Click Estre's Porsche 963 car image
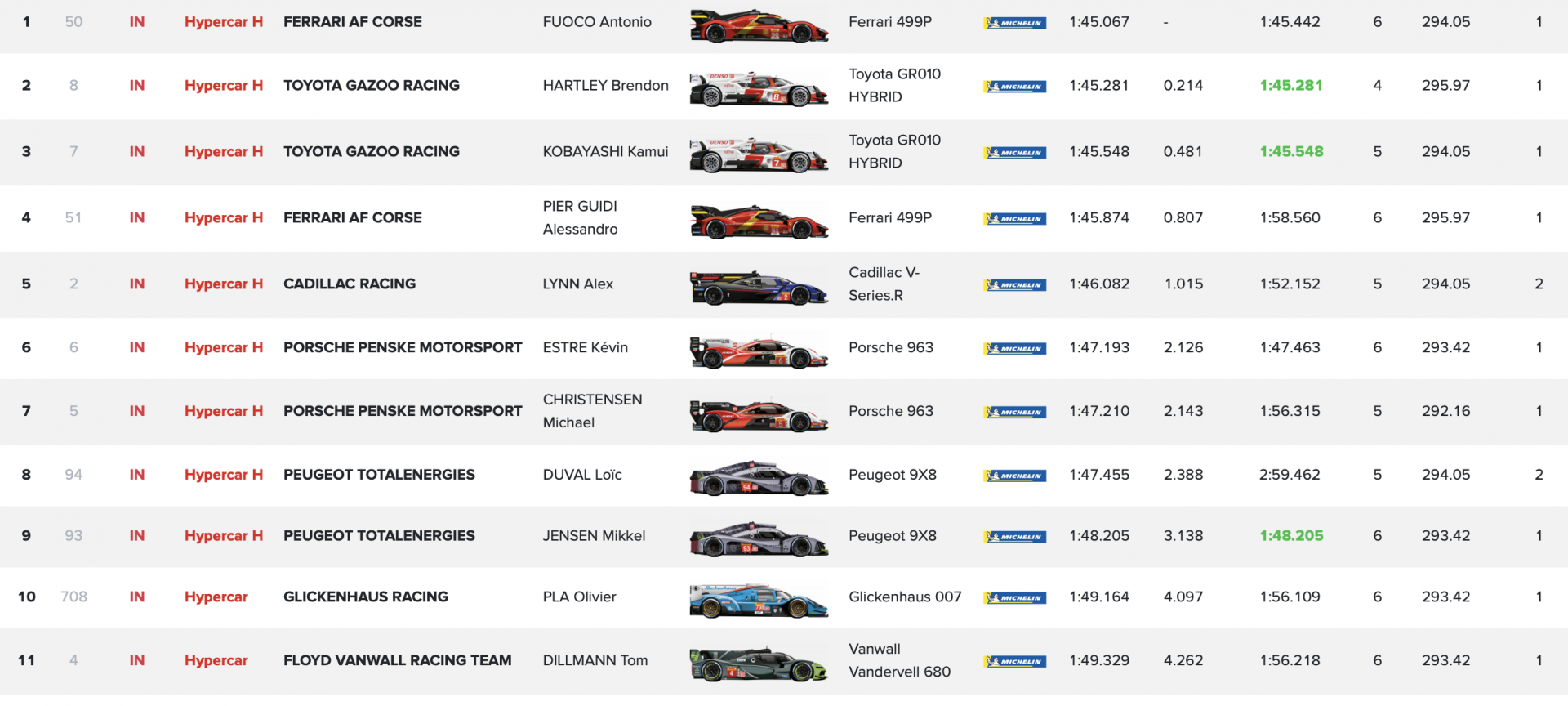Image resolution: width=1568 pixels, height=706 pixels. [759, 351]
